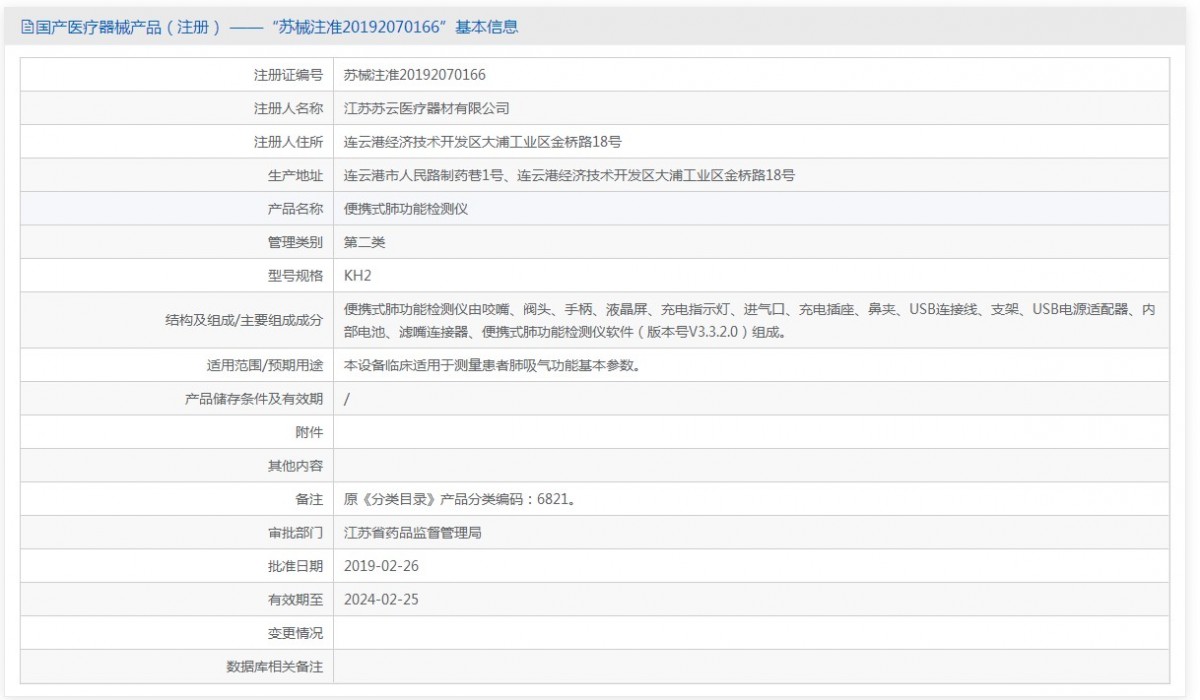1200x700 pixels.
Task: Select the model value KH2
Action: pos(357,275)
